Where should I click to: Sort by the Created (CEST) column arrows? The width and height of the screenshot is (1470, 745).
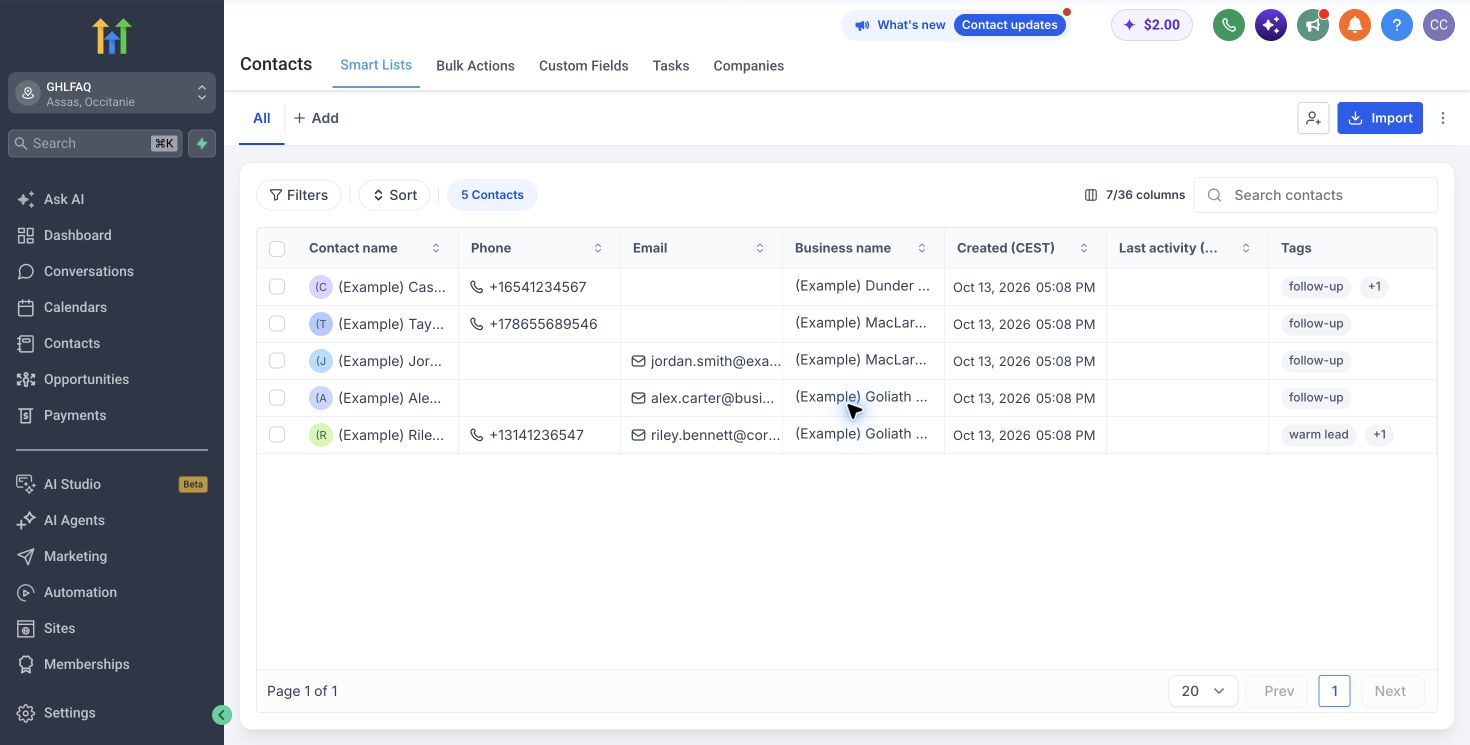point(1084,248)
